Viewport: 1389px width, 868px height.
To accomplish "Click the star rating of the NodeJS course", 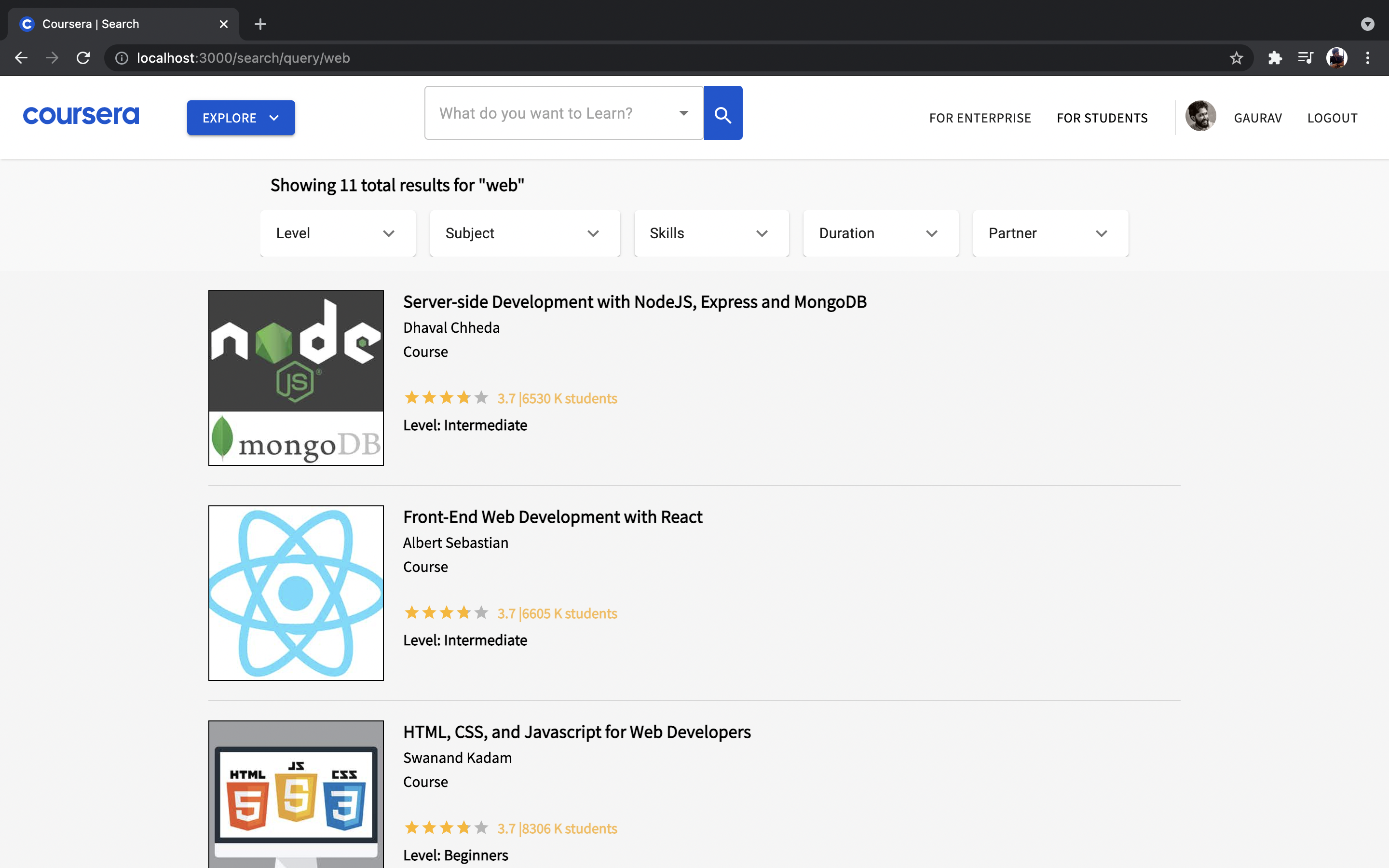I will tap(446, 397).
